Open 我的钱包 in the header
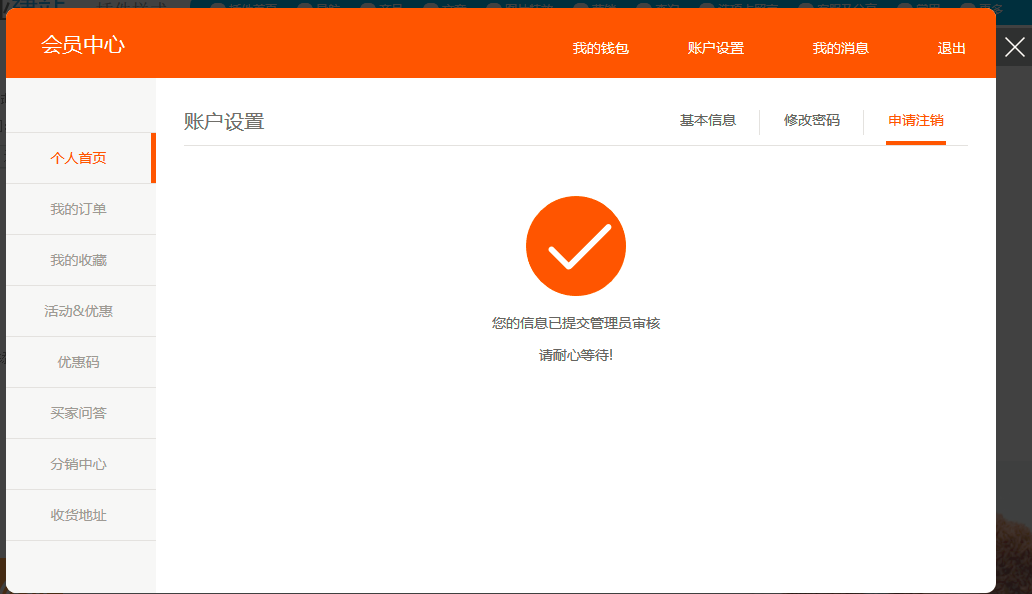The width and height of the screenshot is (1032, 594). pyautogui.click(x=600, y=48)
